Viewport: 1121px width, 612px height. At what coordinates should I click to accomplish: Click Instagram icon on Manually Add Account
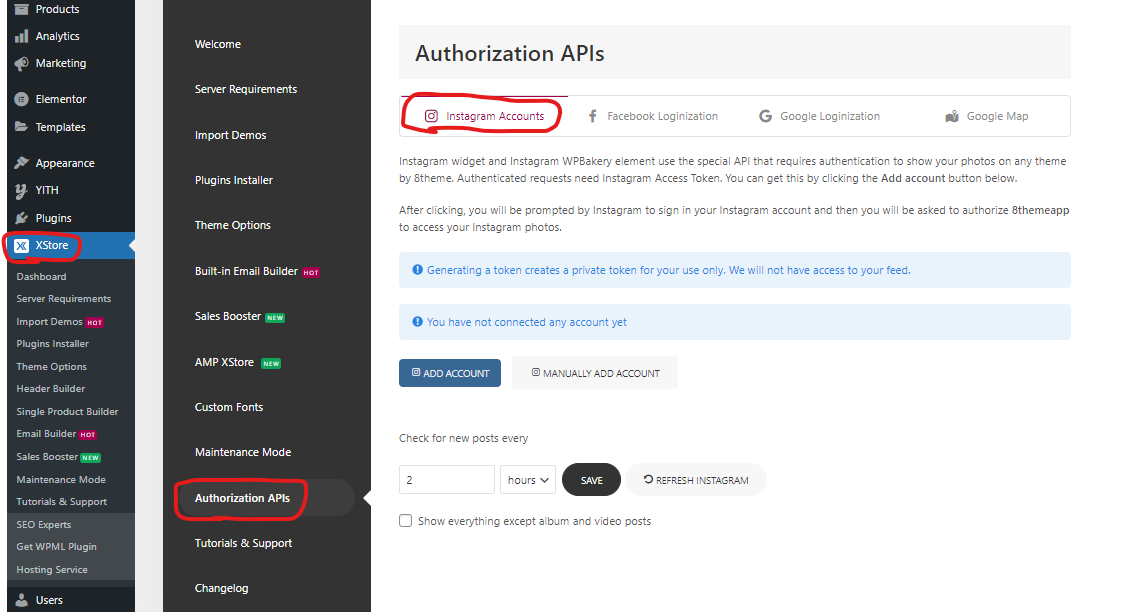535,372
